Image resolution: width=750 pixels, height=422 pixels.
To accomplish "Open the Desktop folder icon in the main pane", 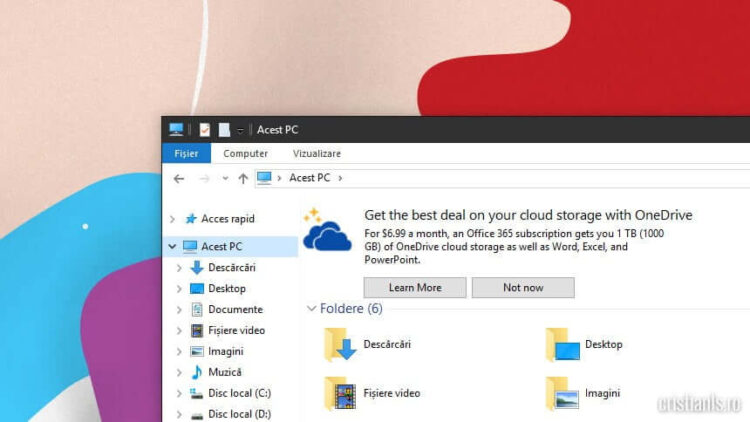I will [x=563, y=345].
